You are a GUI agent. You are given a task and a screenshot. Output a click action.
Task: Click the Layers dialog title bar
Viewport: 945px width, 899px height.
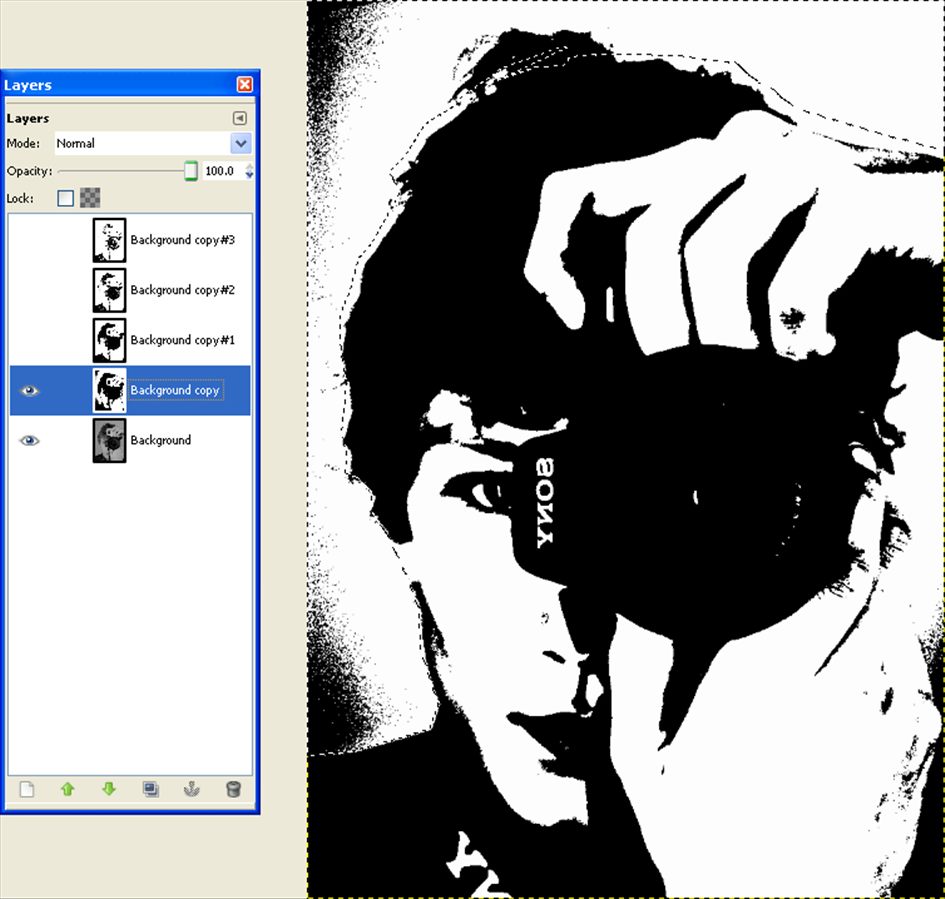click(130, 84)
